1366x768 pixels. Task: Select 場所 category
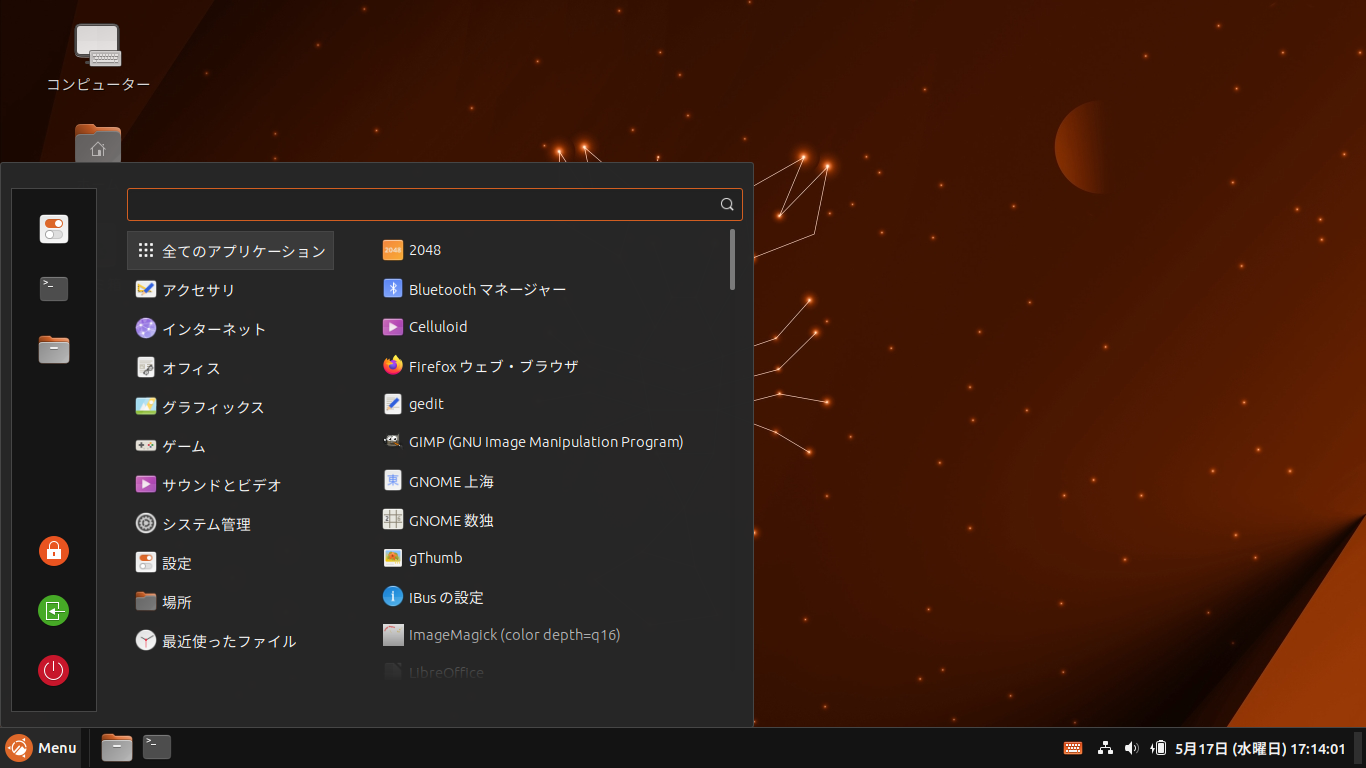pos(230,602)
